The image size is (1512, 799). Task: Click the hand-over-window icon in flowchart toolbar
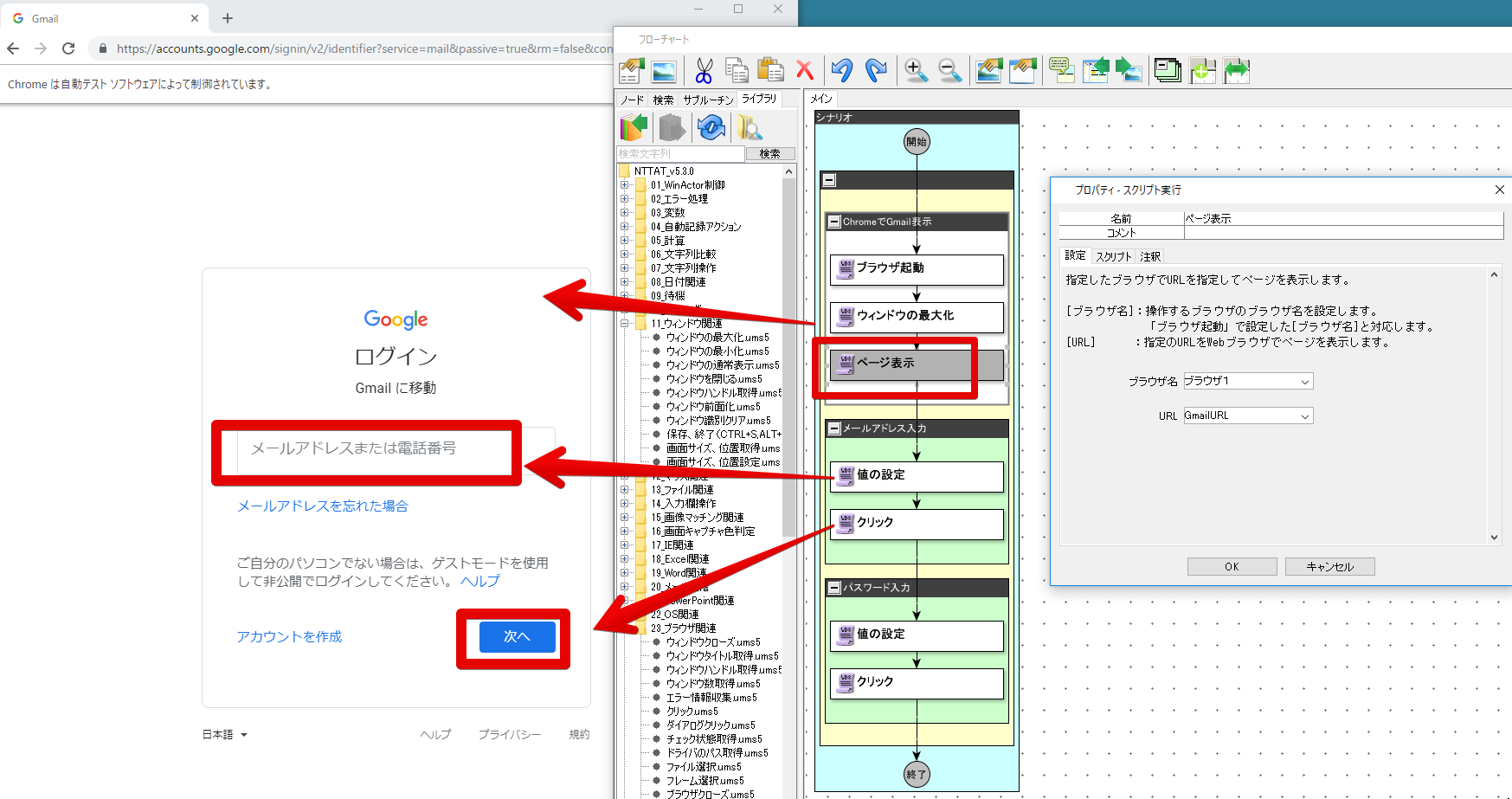1022,70
